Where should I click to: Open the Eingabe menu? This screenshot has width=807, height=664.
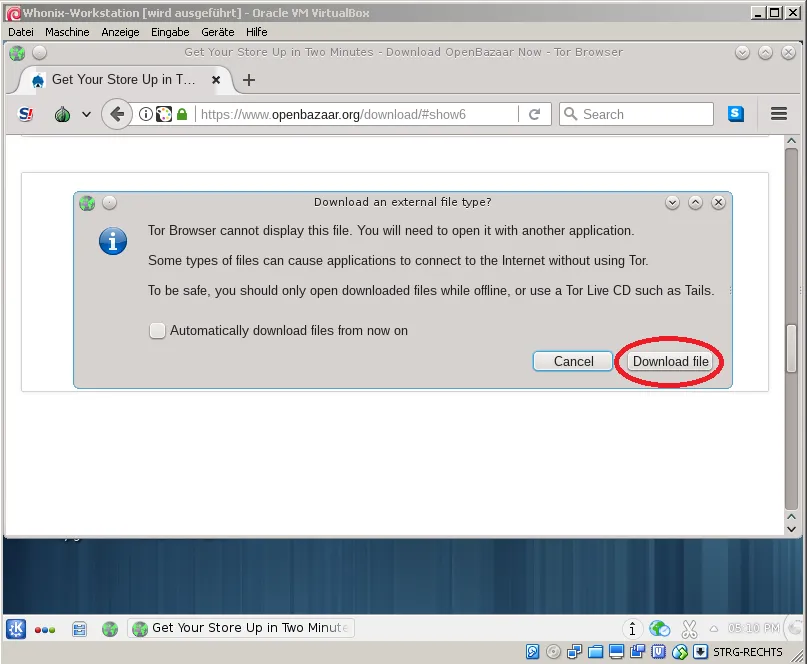tap(170, 32)
